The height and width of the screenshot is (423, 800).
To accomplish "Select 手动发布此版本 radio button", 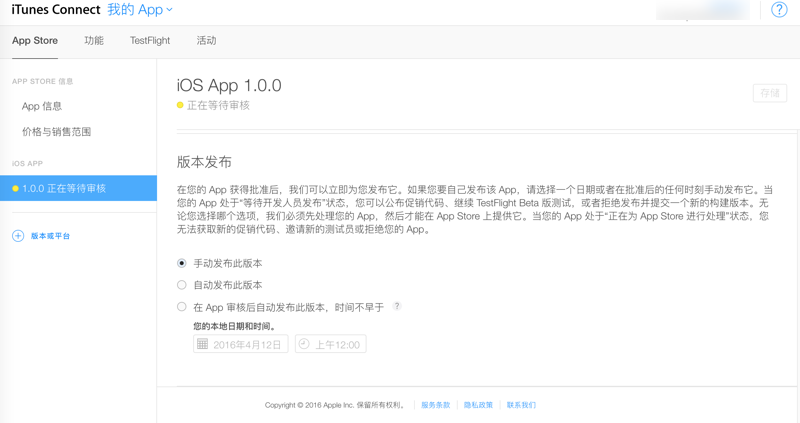I will [x=182, y=263].
